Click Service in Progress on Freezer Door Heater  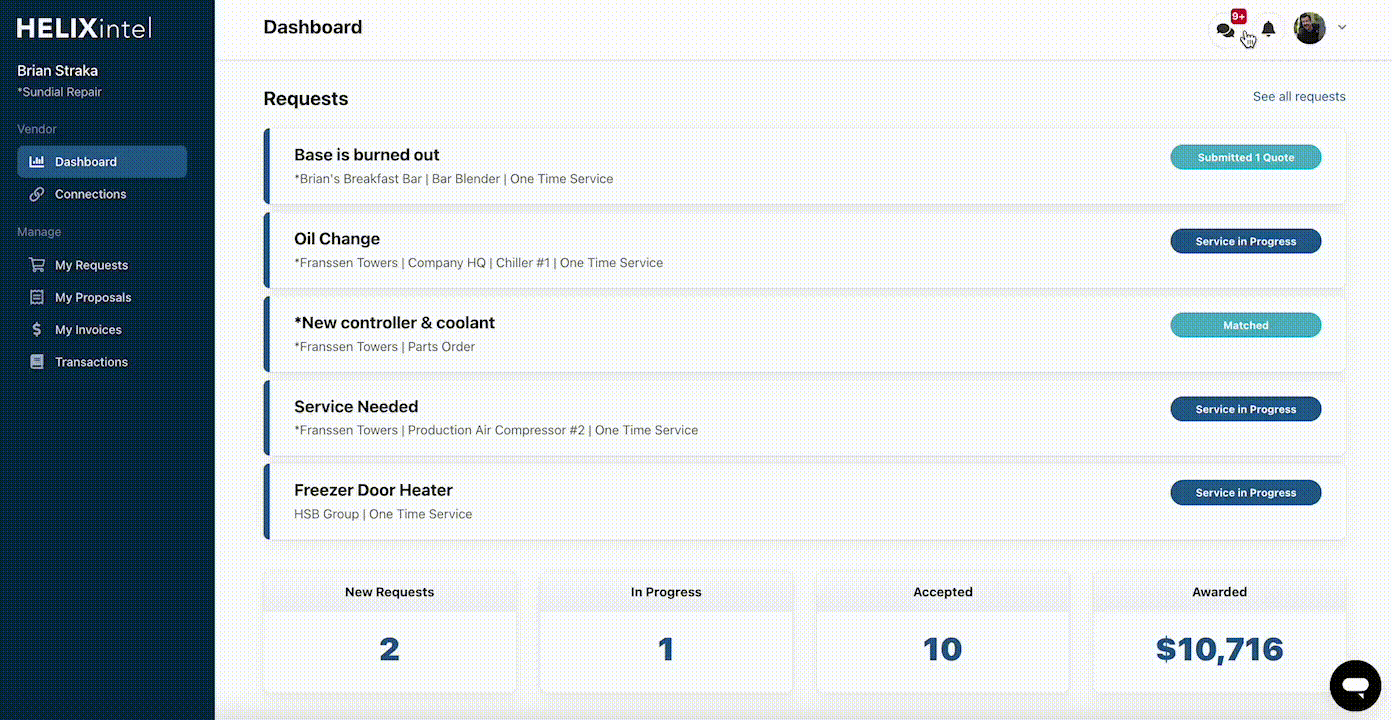click(1245, 492)
